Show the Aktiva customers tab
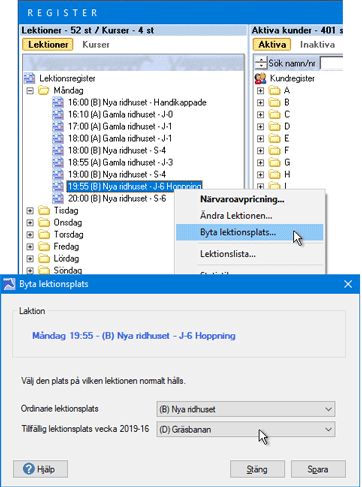 coord(272,45)
